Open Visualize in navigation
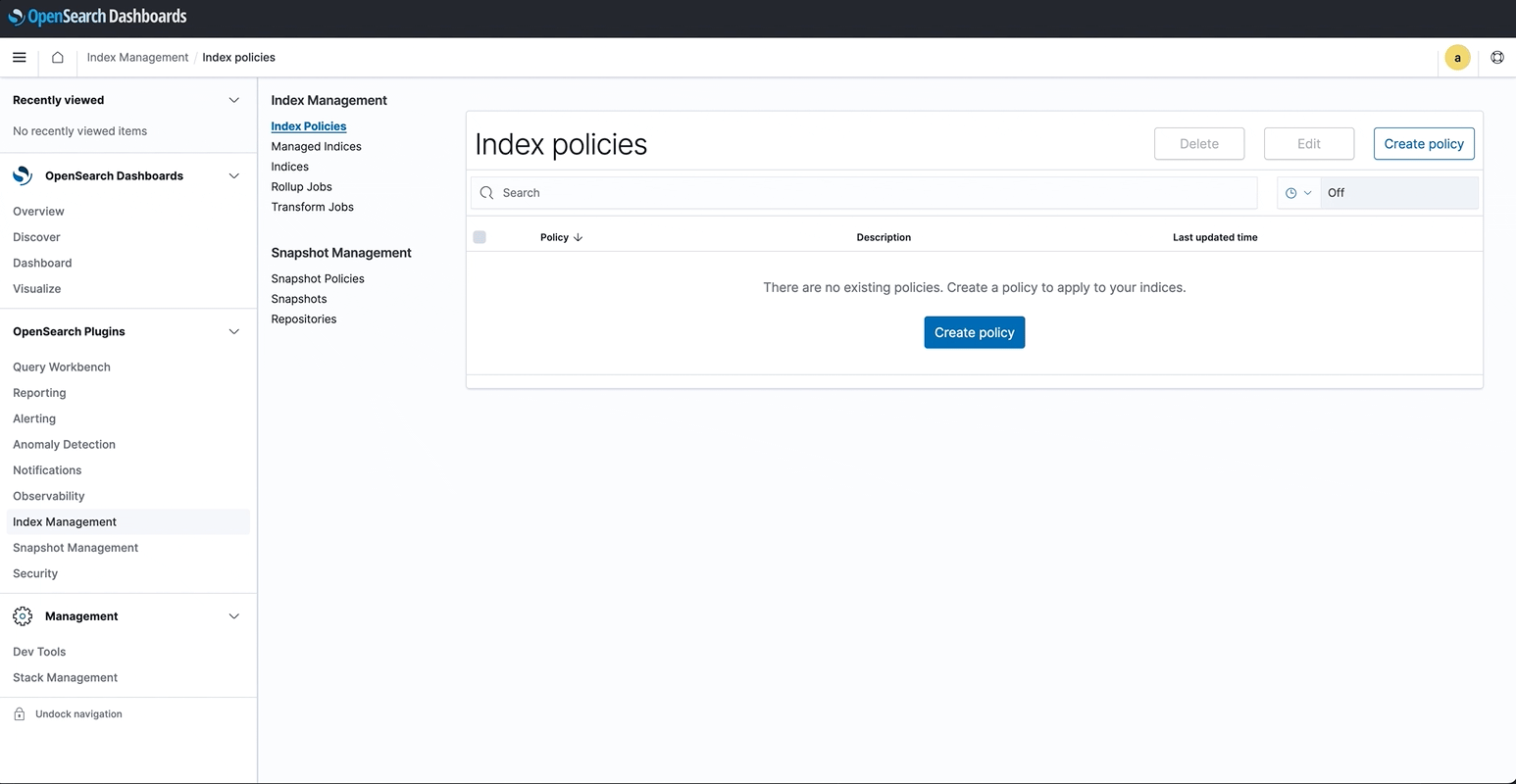 [36, 289]
